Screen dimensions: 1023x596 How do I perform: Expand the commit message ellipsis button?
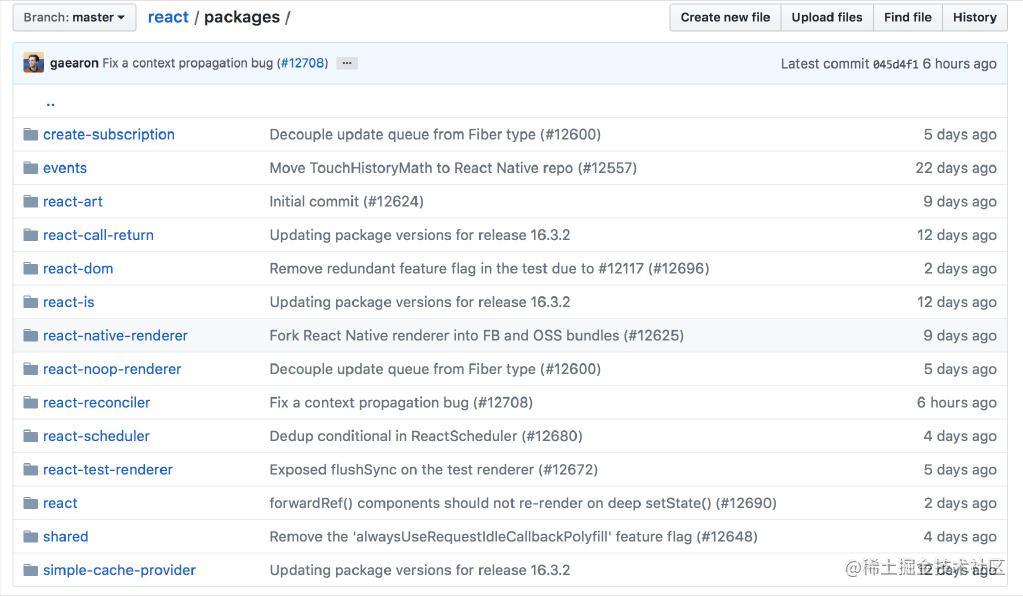tap(347, 63)
